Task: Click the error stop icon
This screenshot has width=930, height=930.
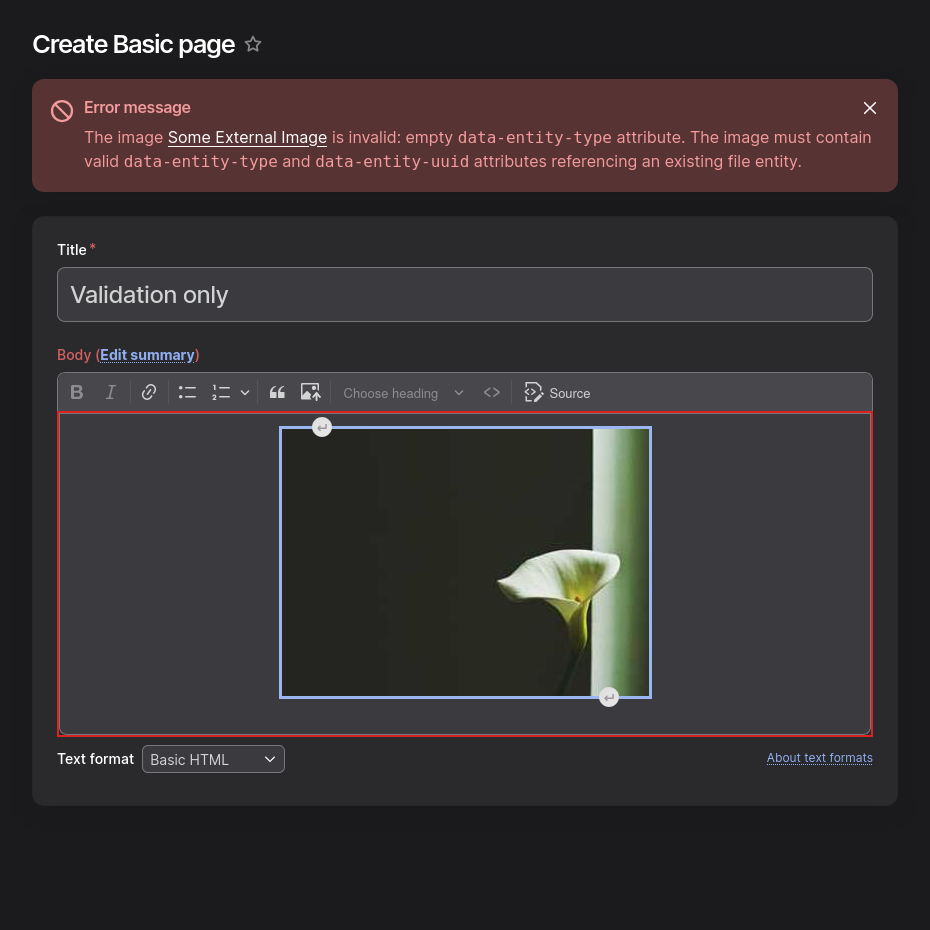Action: (62, 111)
